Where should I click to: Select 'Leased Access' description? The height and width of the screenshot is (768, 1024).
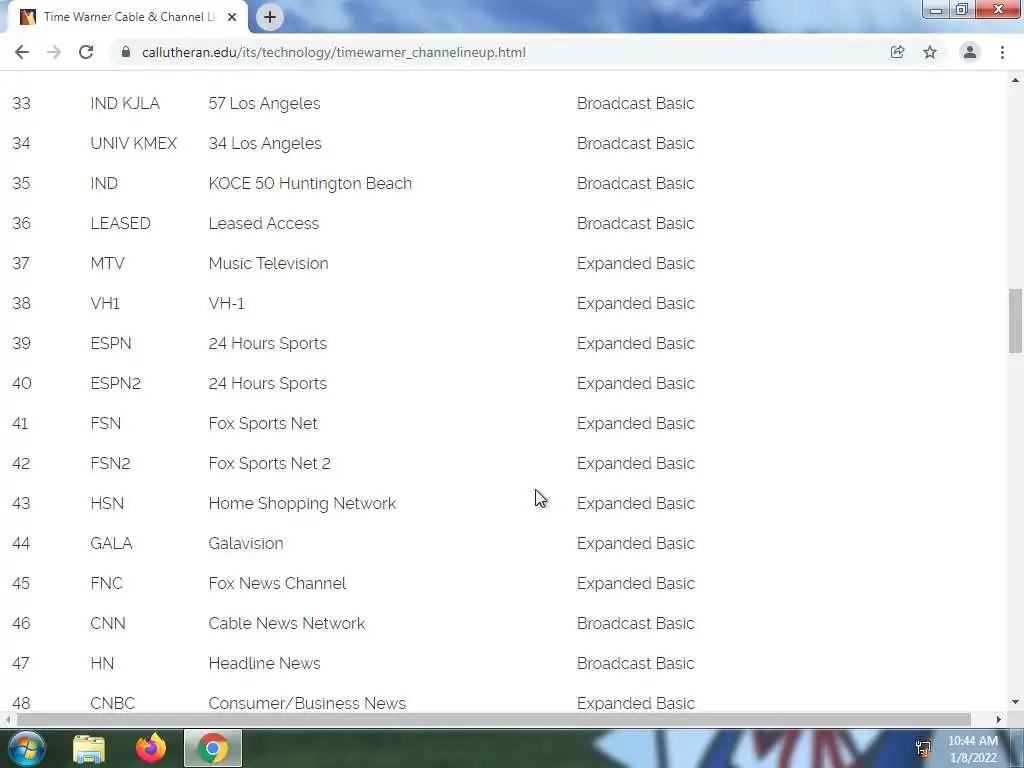[264, 223]
